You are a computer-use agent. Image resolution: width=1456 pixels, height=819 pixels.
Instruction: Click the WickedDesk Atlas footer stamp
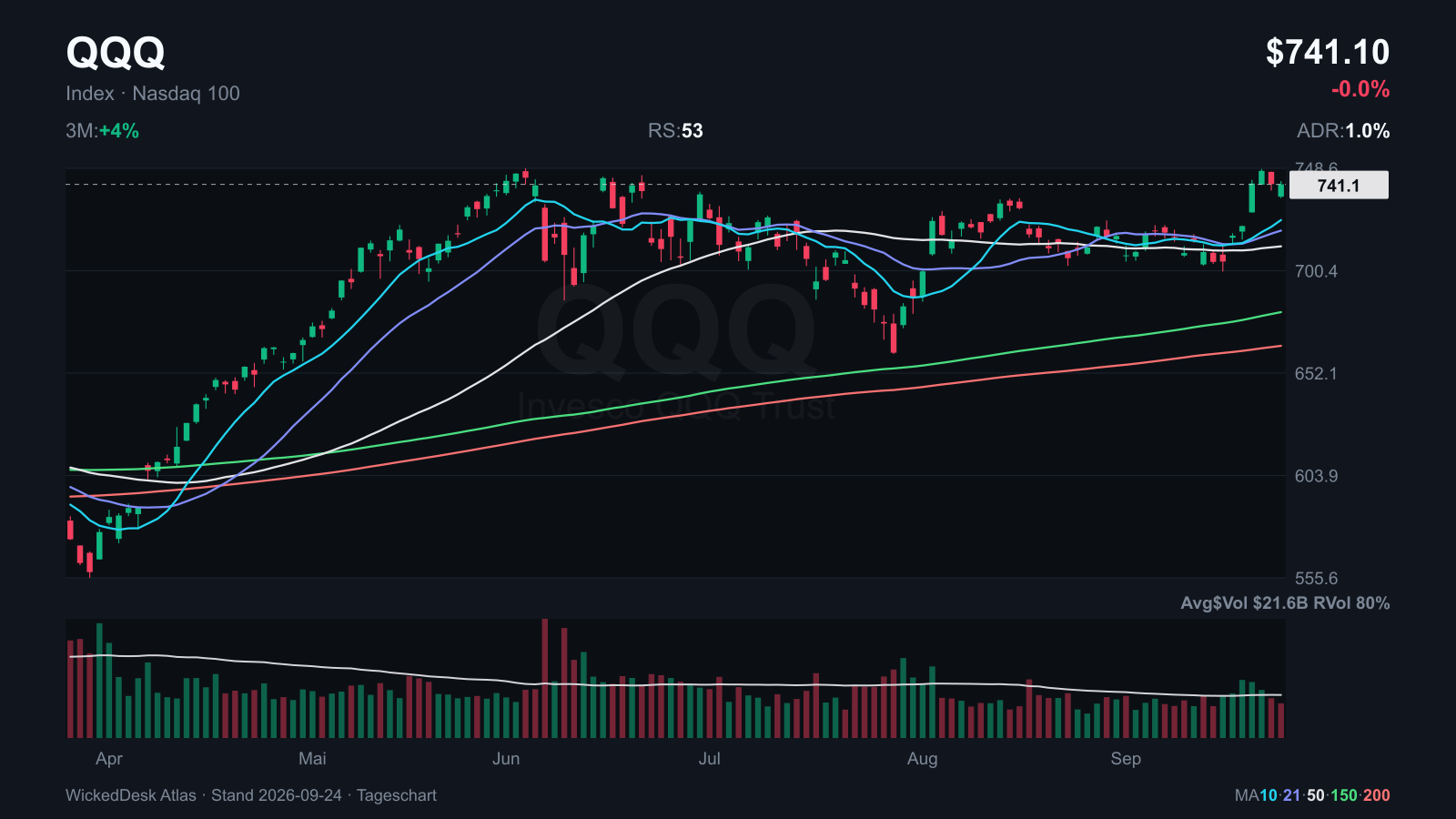(x=251, y=795)
